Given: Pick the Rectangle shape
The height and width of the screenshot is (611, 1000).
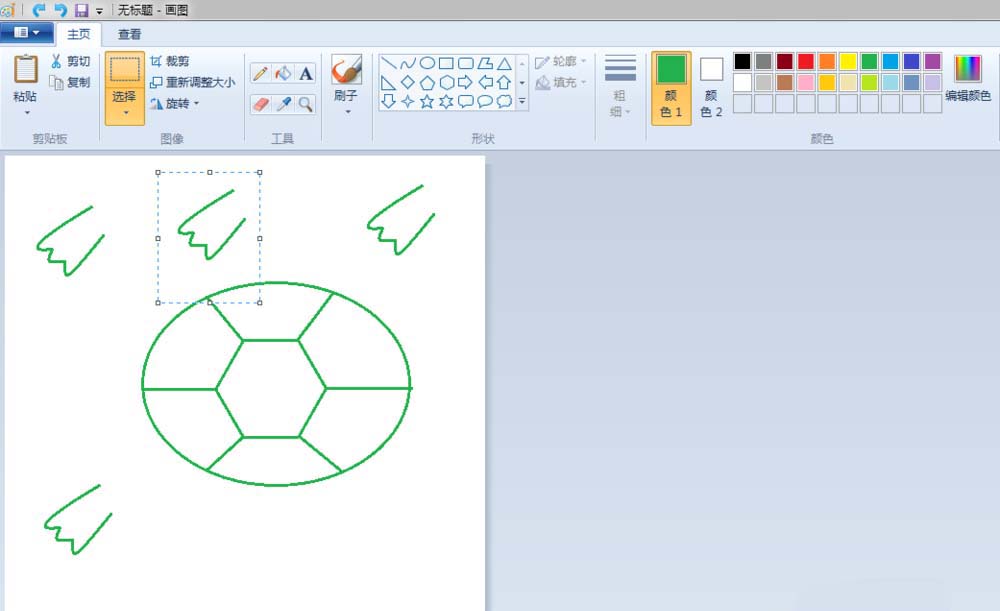Looking at the screenshot, I should click(x=446, y=63).
